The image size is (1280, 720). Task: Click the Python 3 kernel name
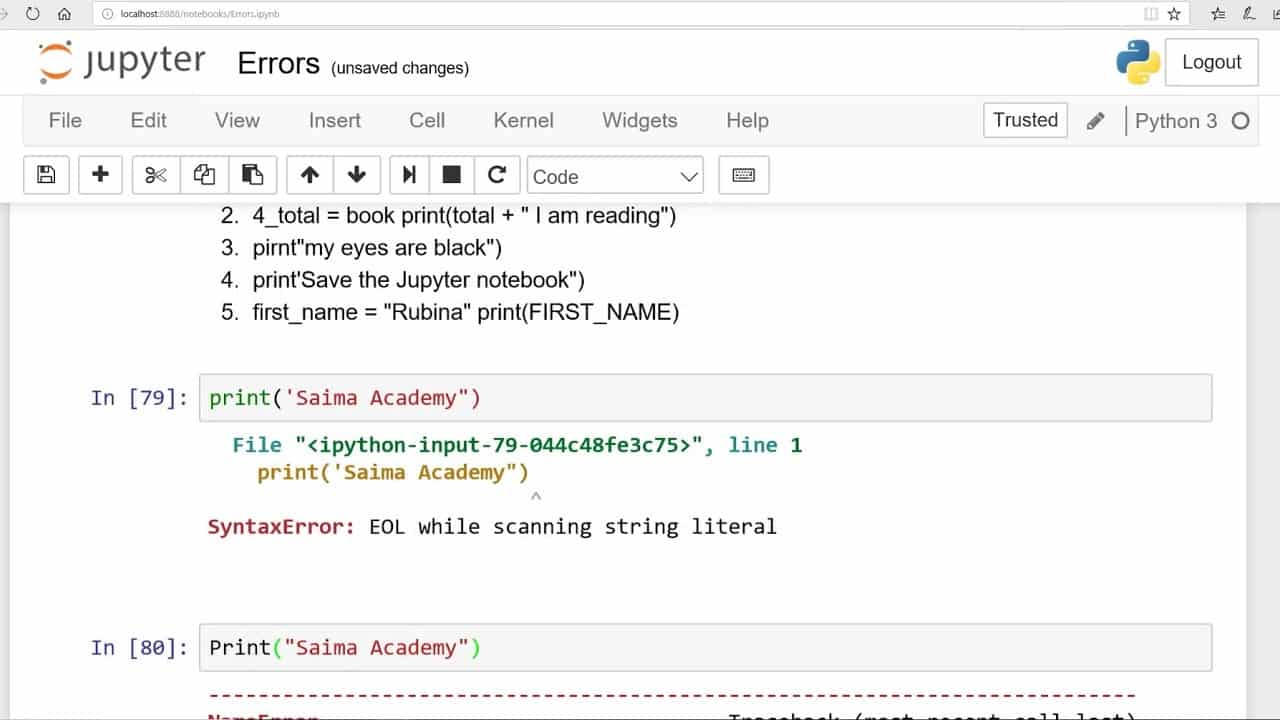coord(1176,121)
